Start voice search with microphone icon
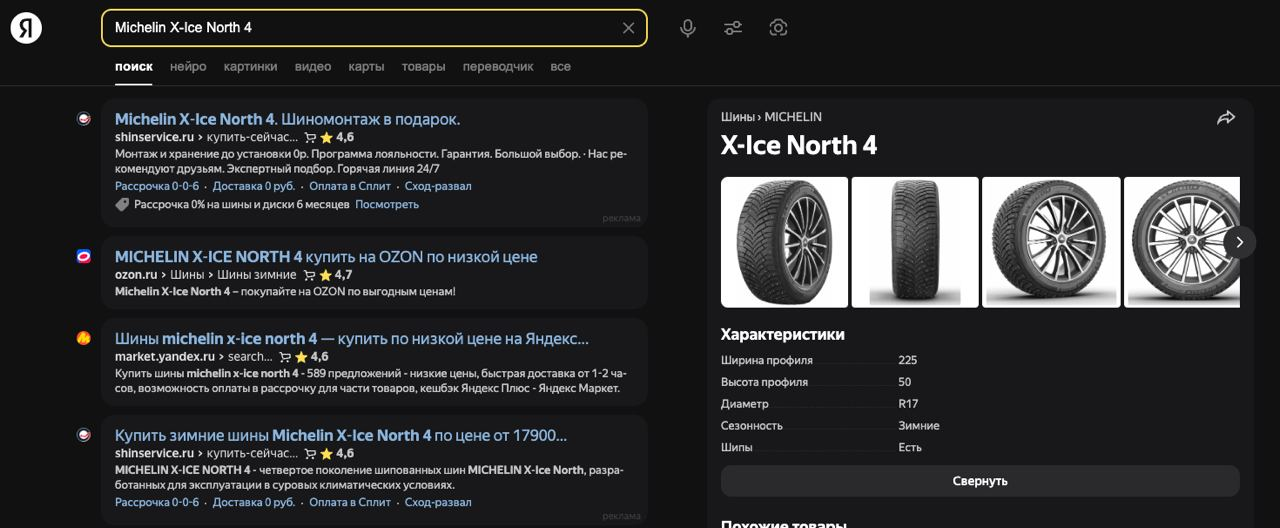This screenshot has width=1280, height=528. click(x=688, y=28)
